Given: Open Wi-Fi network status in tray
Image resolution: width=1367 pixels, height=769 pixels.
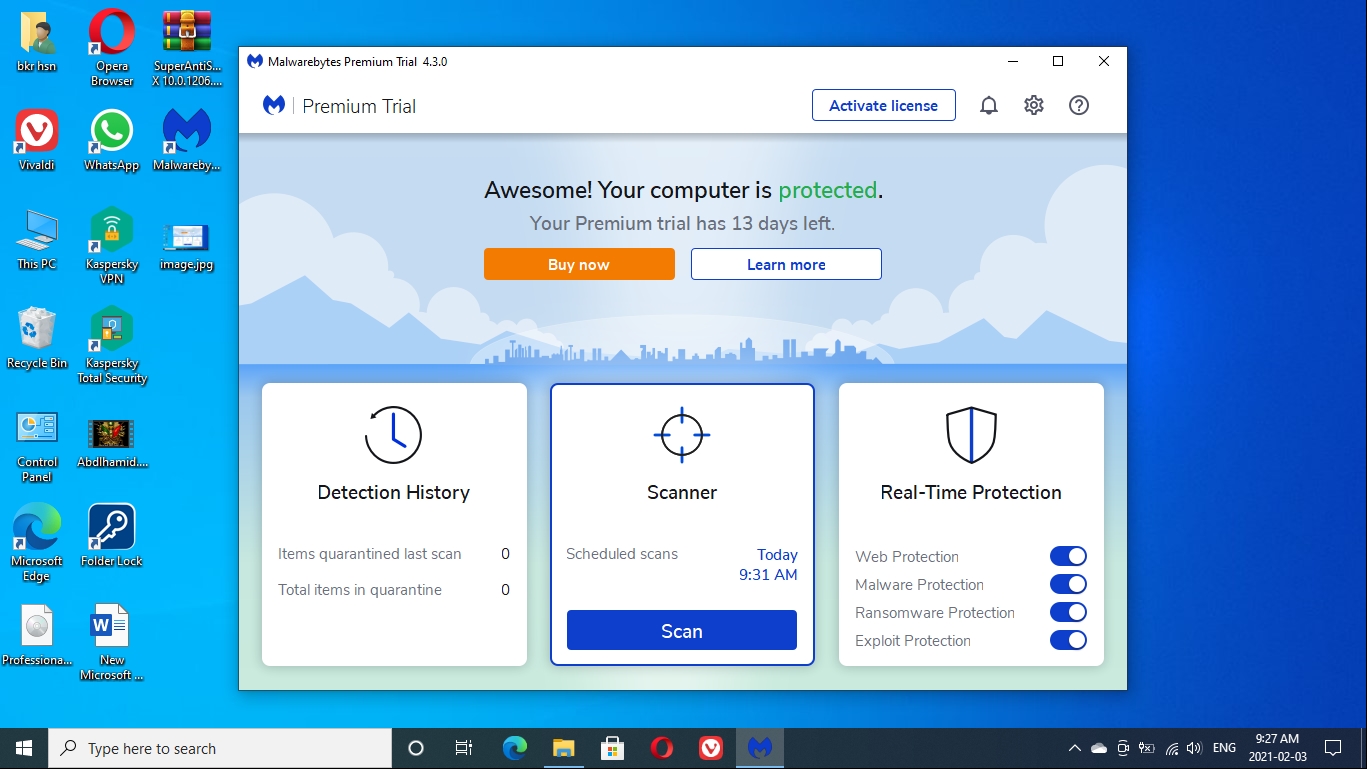Looking at the screenshot, I should coord(1171,748).
